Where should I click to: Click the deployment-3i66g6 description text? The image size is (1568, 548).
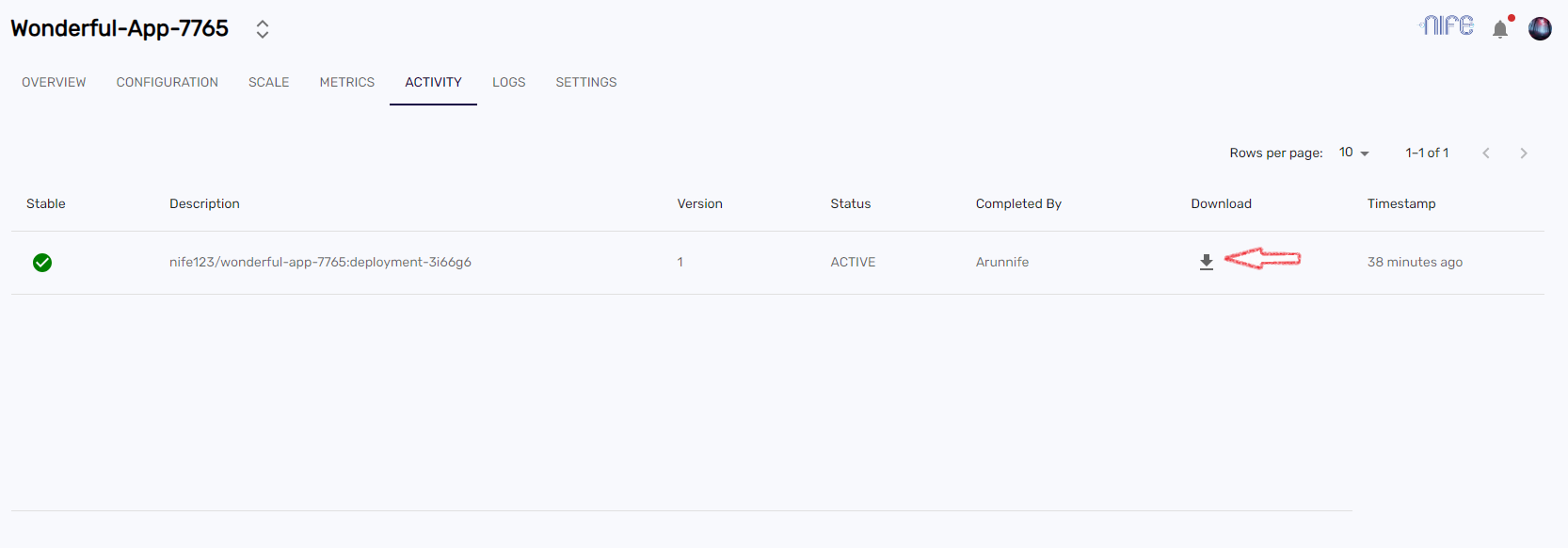coord(321,262)
